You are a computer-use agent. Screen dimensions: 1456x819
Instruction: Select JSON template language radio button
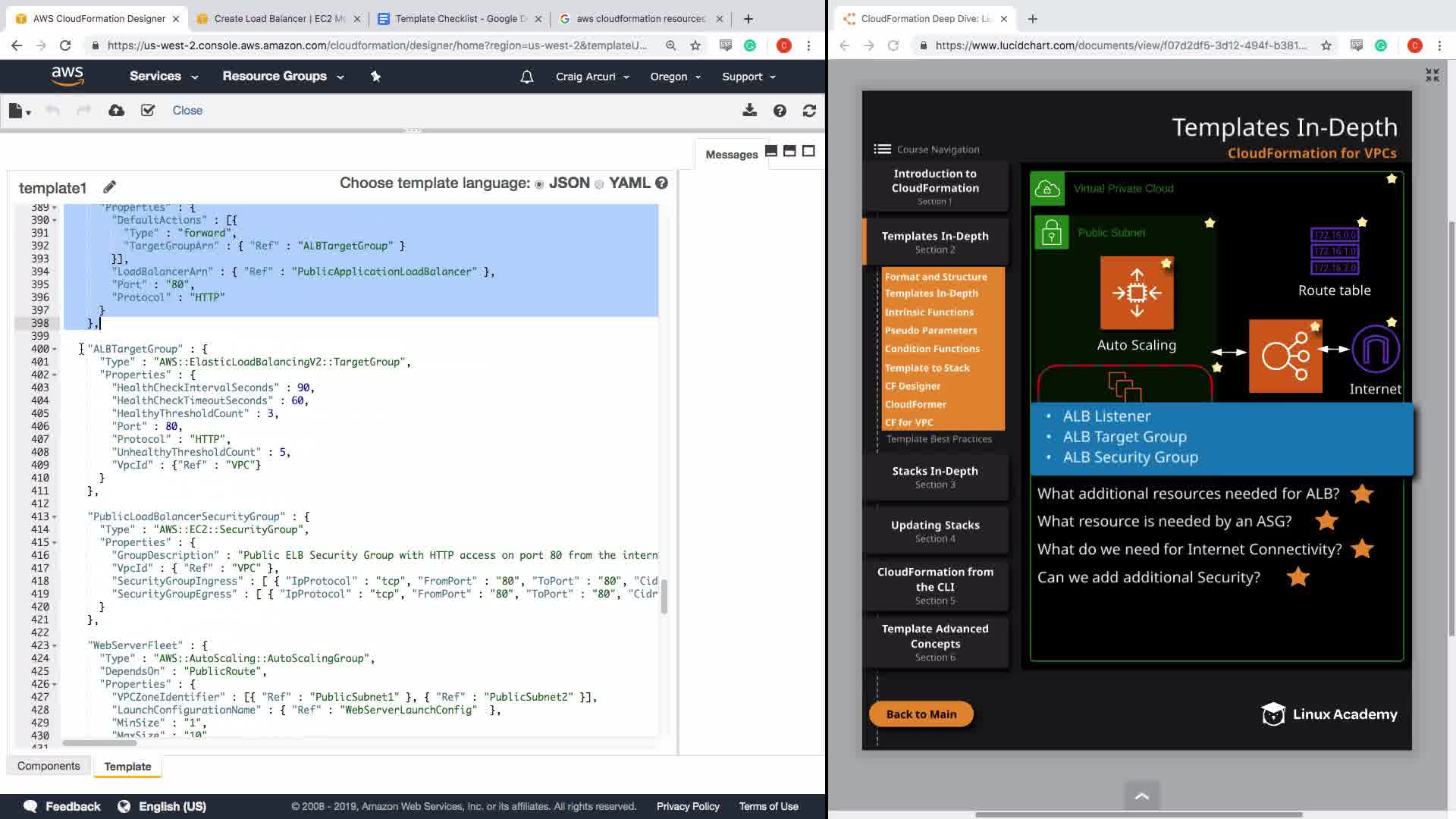539,184
